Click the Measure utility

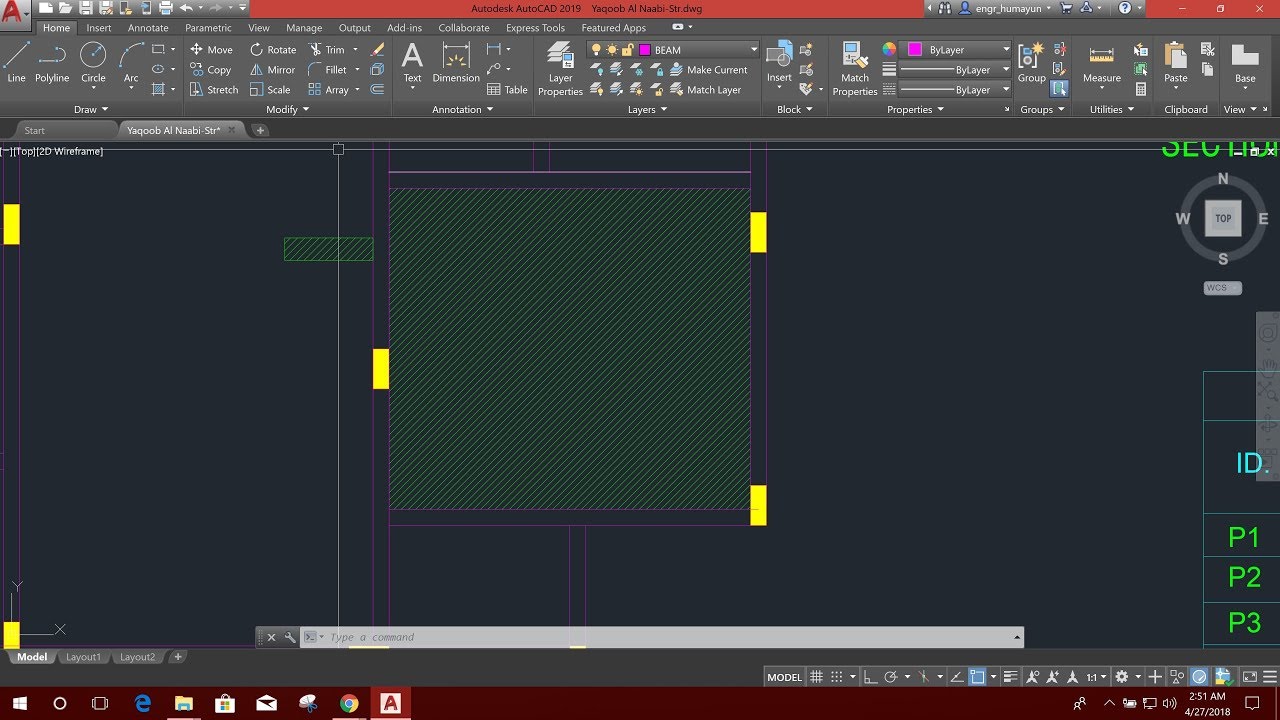coord(1101,63)
